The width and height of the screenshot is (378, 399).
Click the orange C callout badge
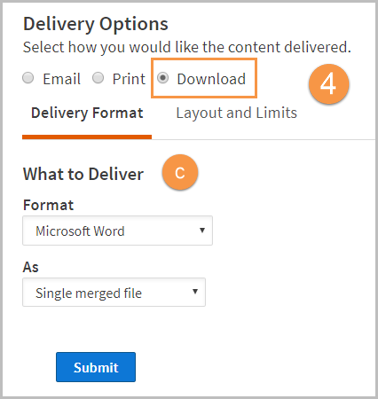[180, 172]
